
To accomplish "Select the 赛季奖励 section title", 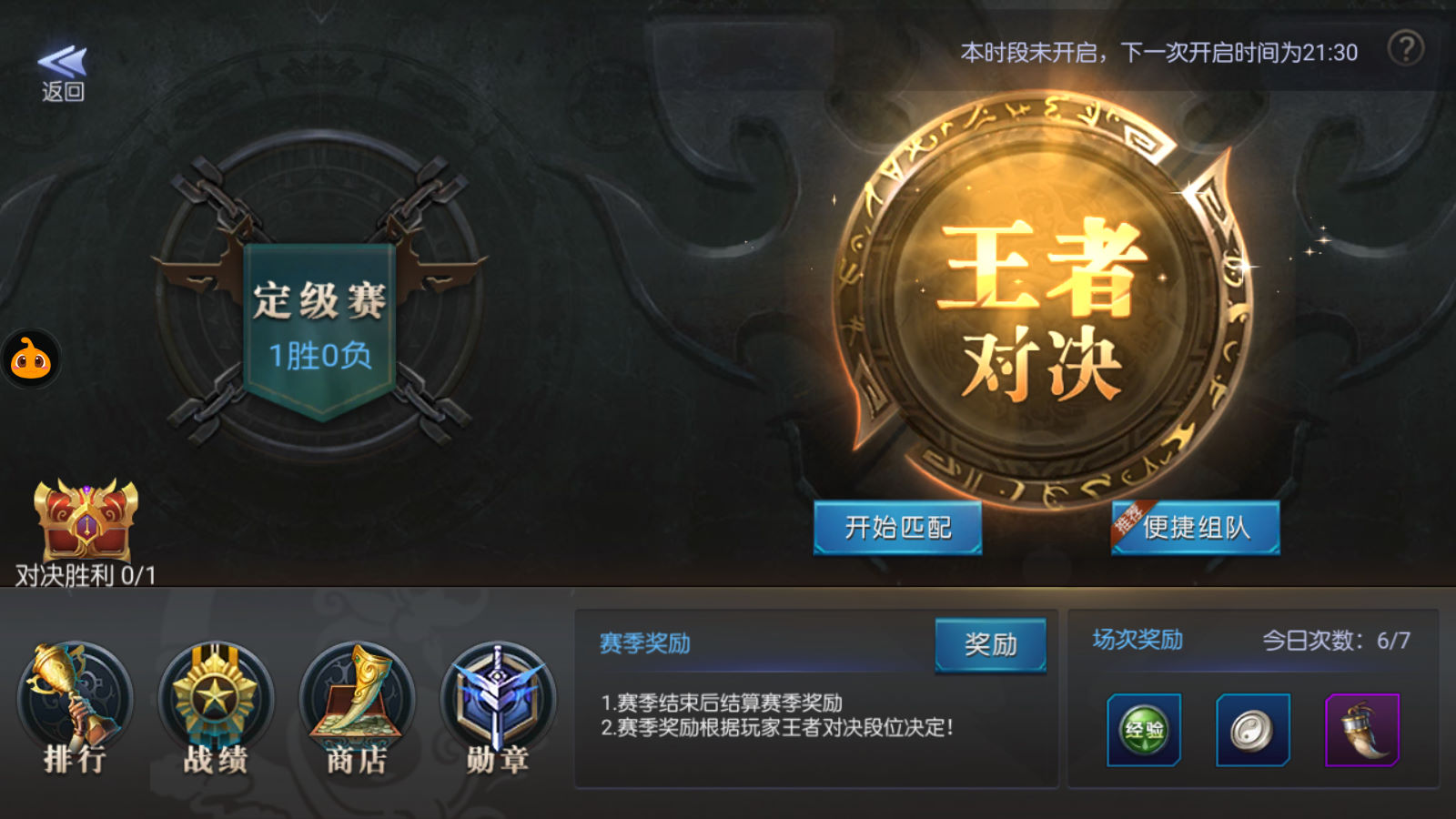I will click(x=645, y=643).
